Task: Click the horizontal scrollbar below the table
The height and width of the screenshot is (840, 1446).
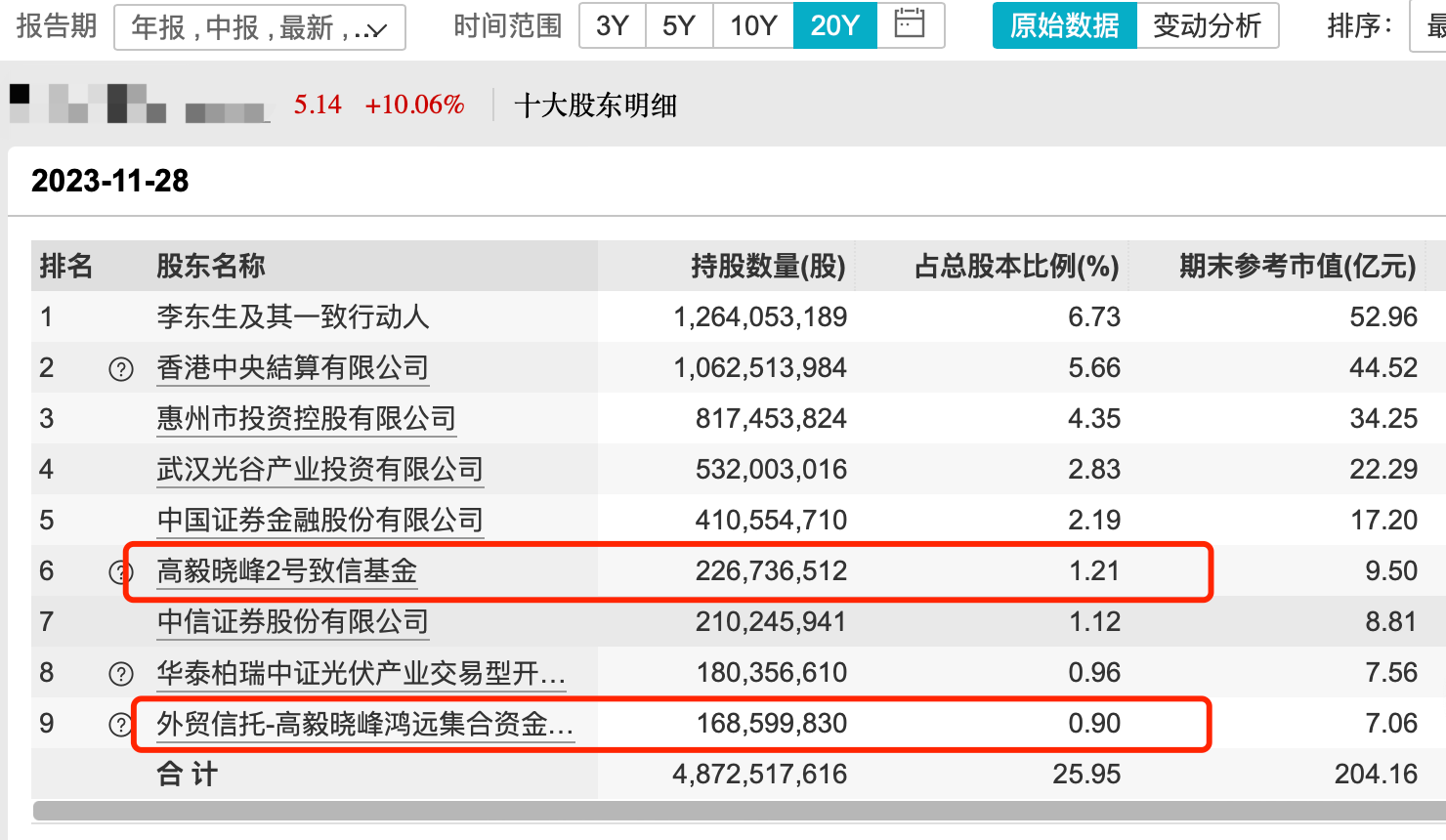Action: tap(740, 811)
